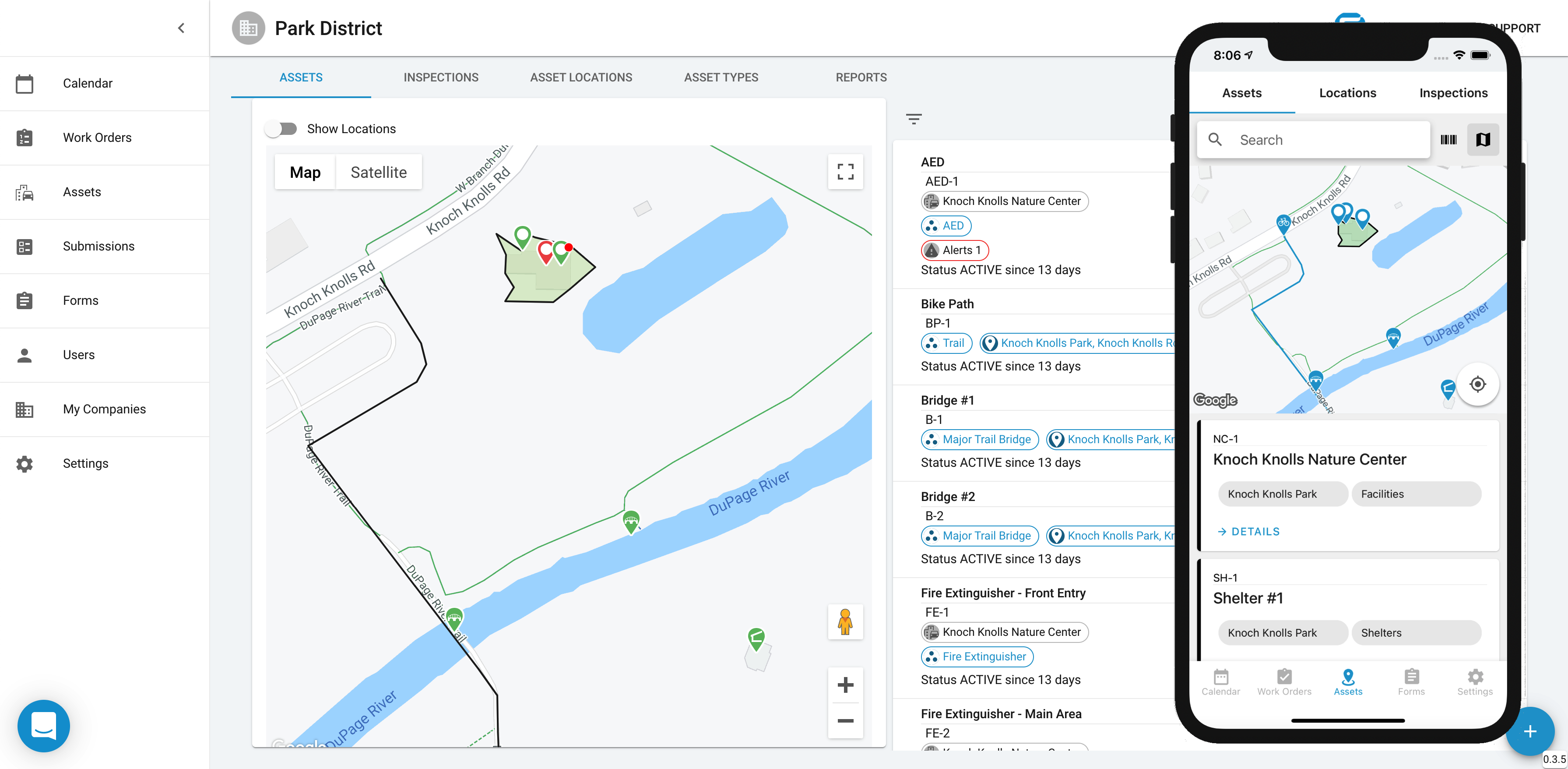The height and width of the screenshot is (769, 1568).
Task: Switch to the ASSET TYPES tab
Action: click(721, 78)
